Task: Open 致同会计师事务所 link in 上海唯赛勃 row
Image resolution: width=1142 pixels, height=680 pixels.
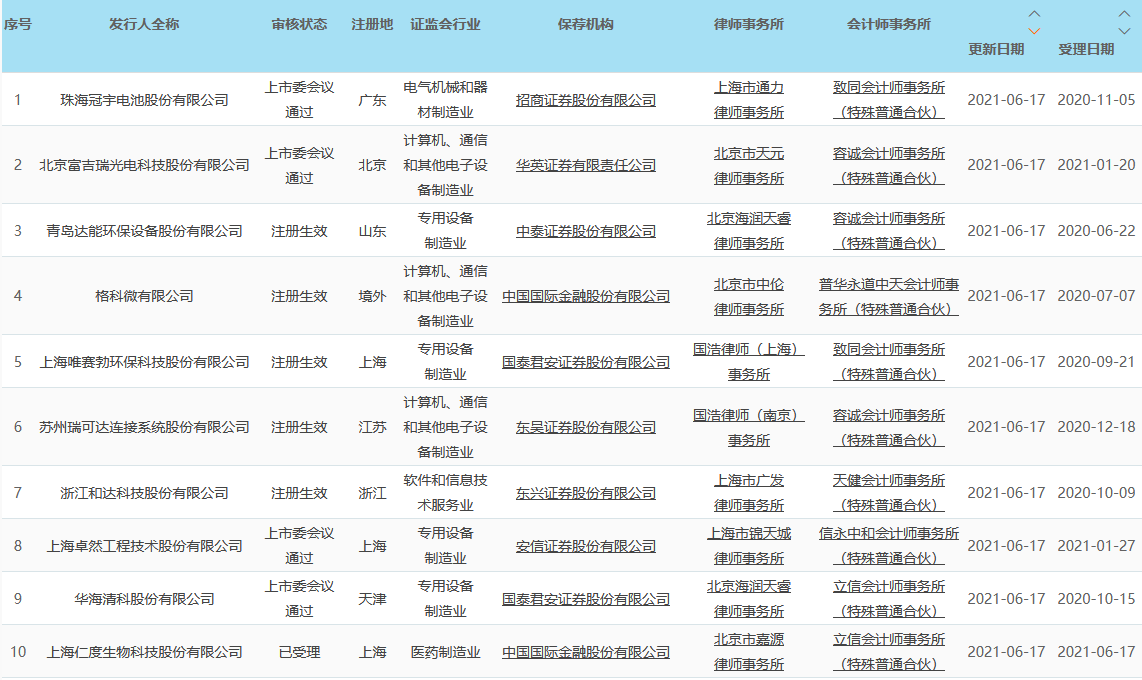Action: coord(889,362)
